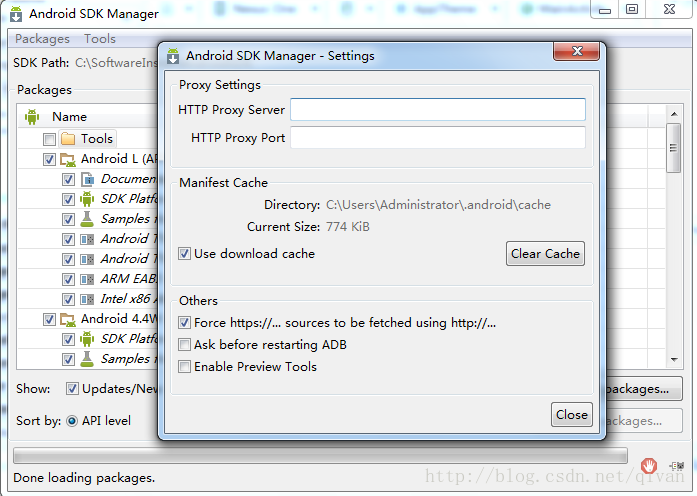Maximize the Android SDK Manager window

632,9
